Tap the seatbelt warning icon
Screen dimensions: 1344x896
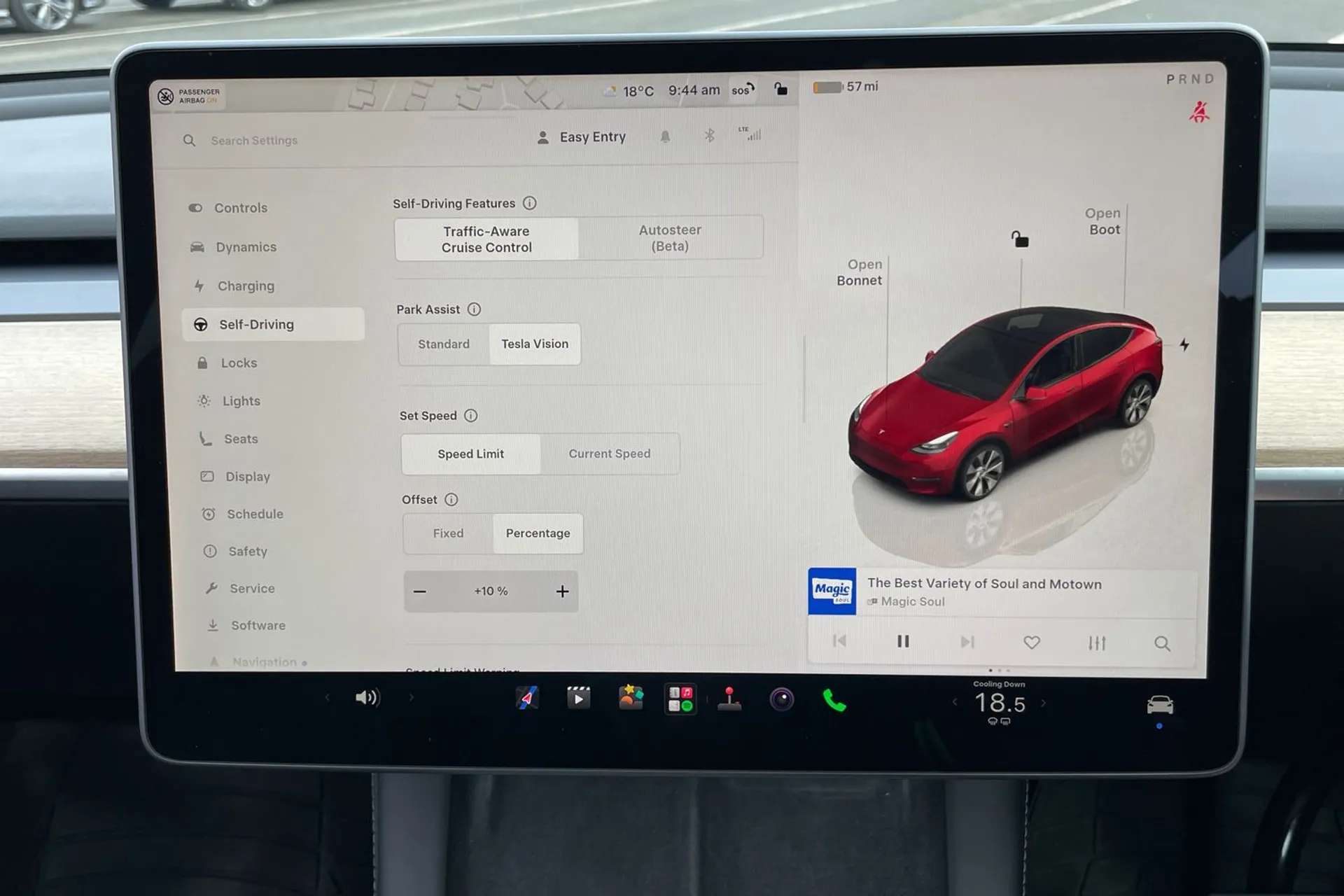1199,112
